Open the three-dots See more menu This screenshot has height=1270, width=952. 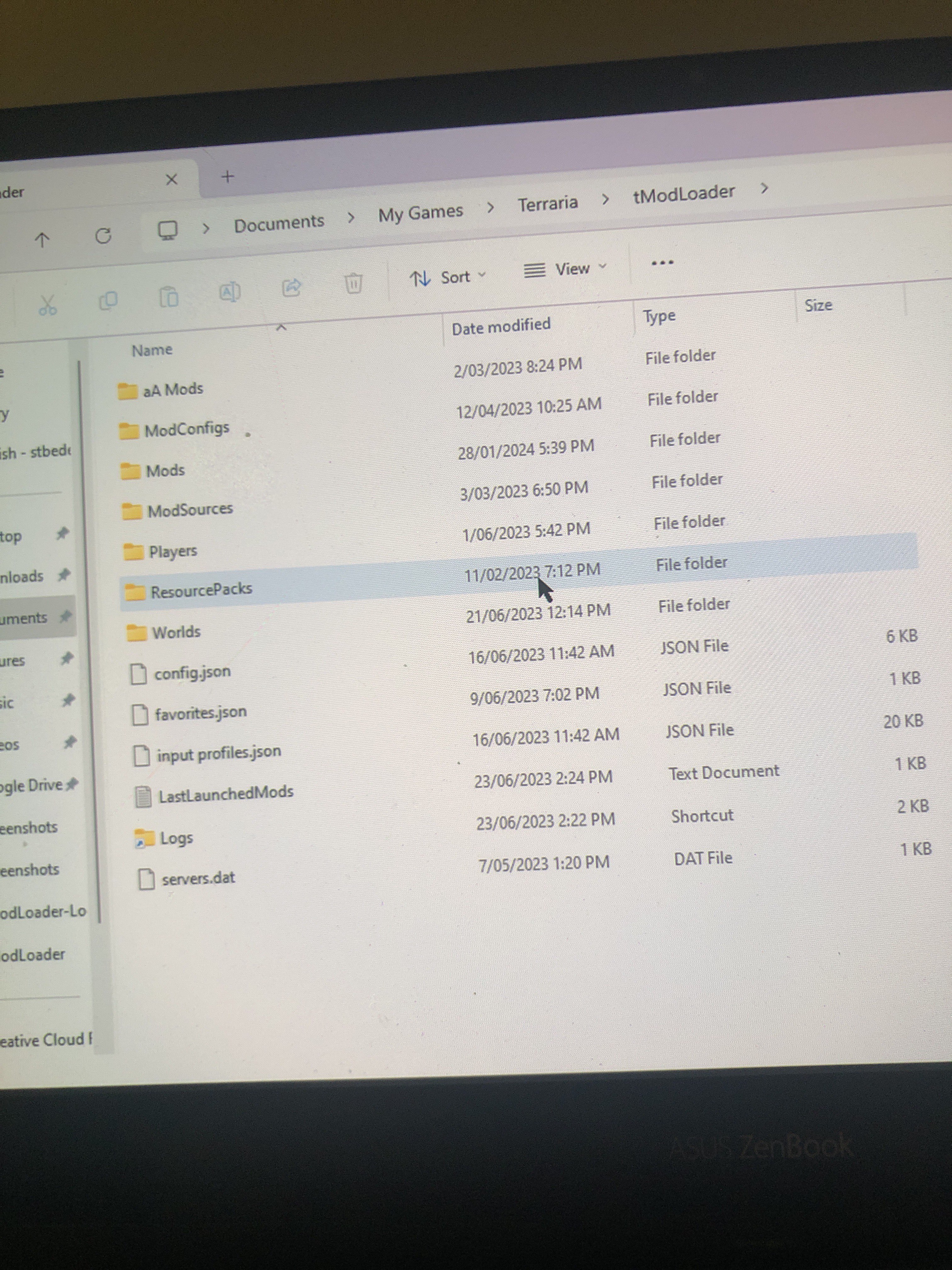coord(662,263)
